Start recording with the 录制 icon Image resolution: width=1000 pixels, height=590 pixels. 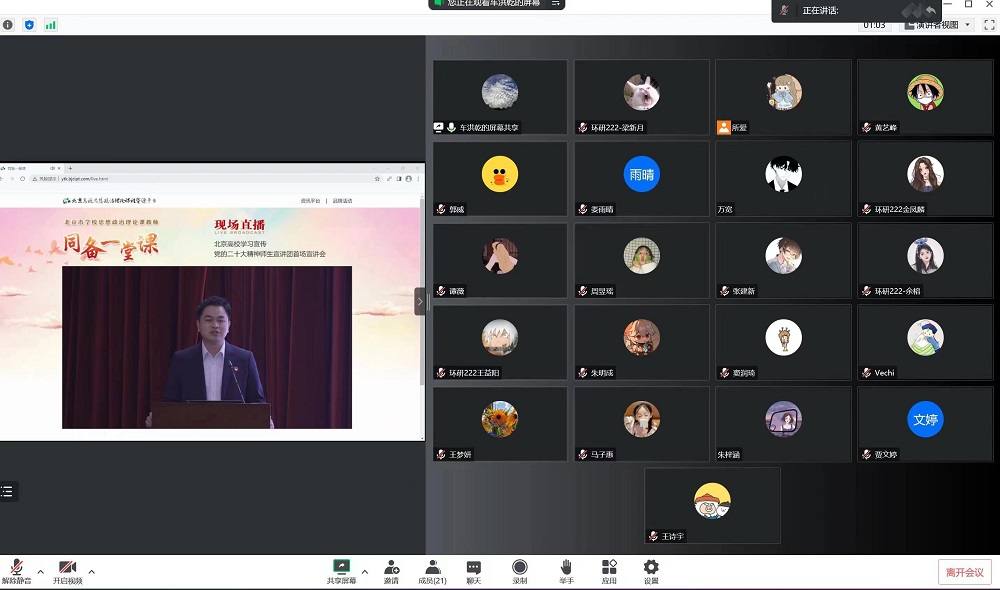tap(520, 568)
